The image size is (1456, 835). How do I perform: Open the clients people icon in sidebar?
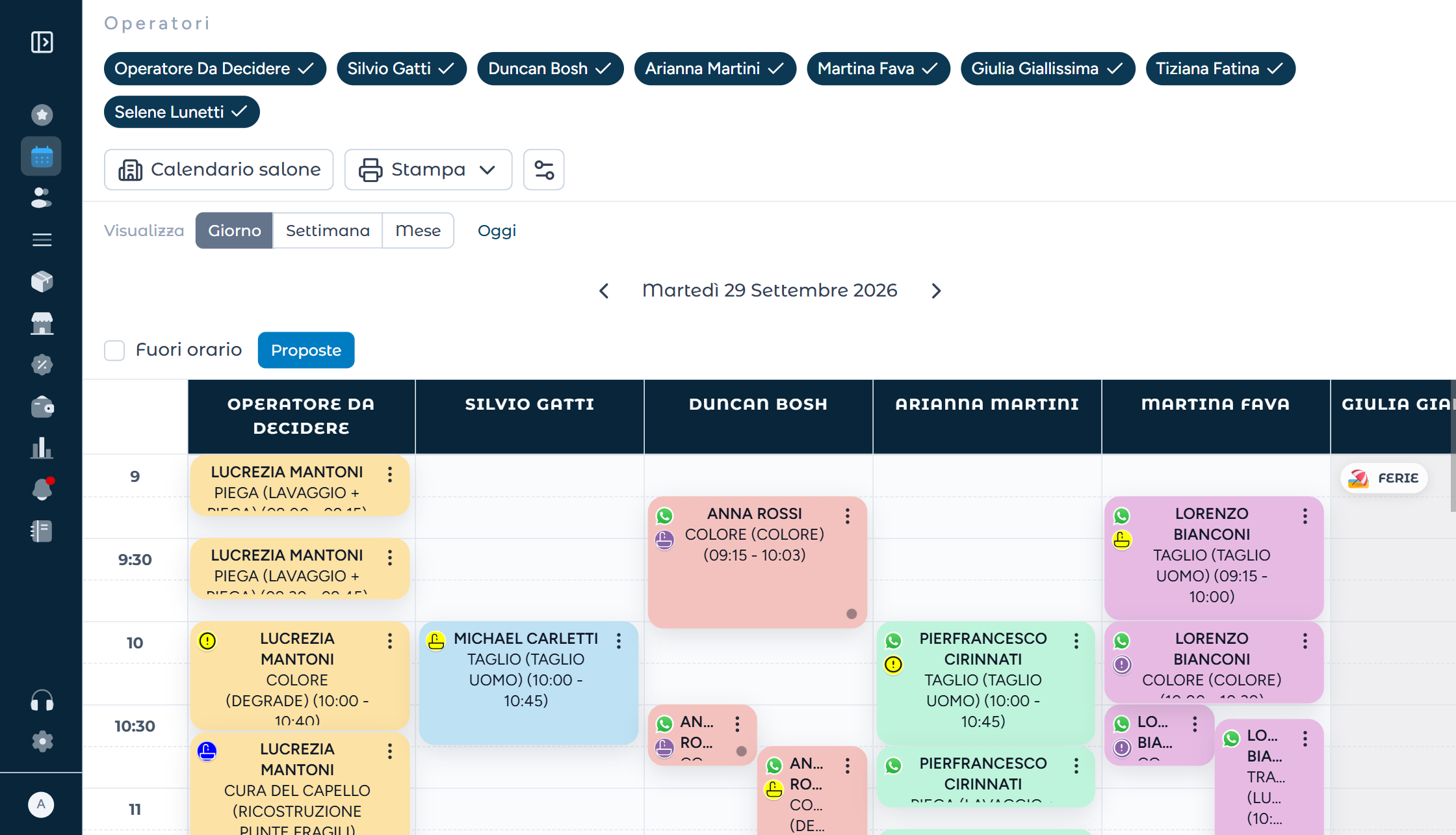coord(42,198)
